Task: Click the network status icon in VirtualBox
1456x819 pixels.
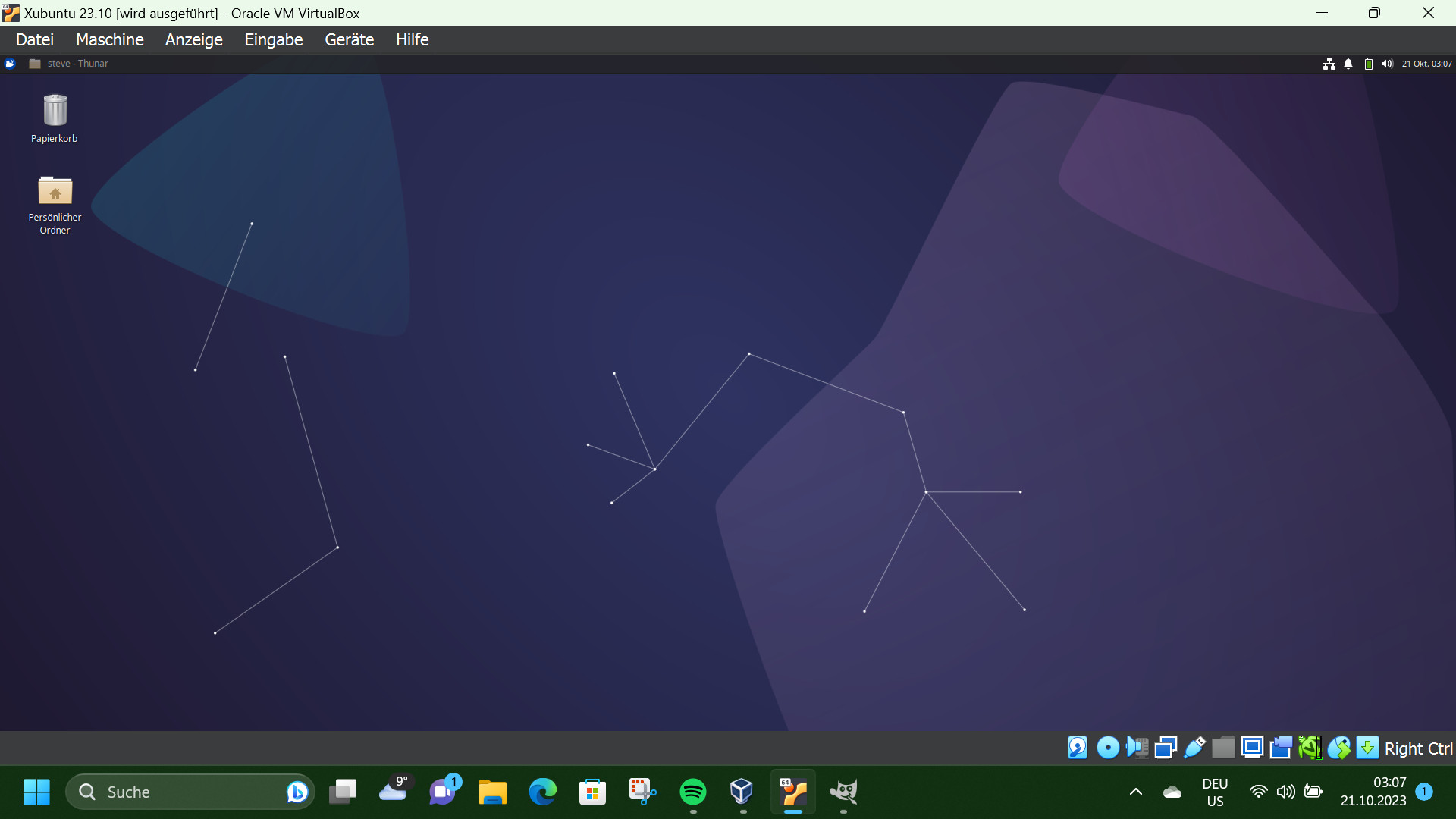Action: tap(1166, 748)
